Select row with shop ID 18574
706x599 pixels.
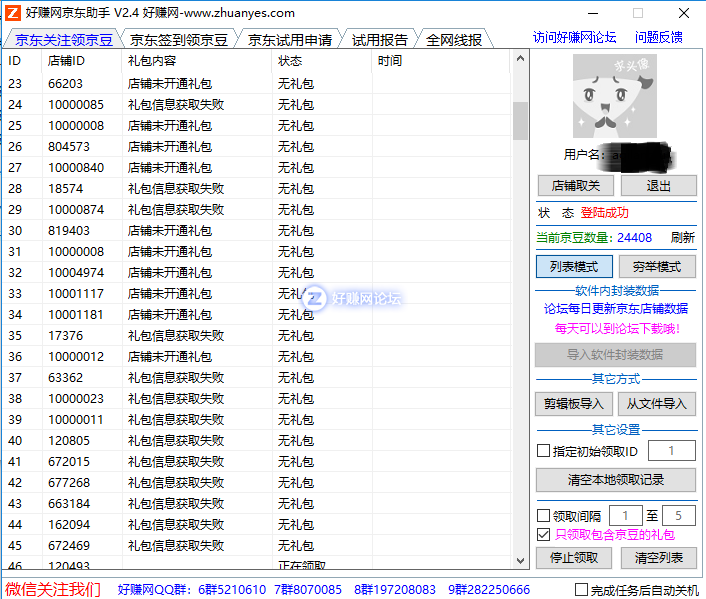(257, 188)
